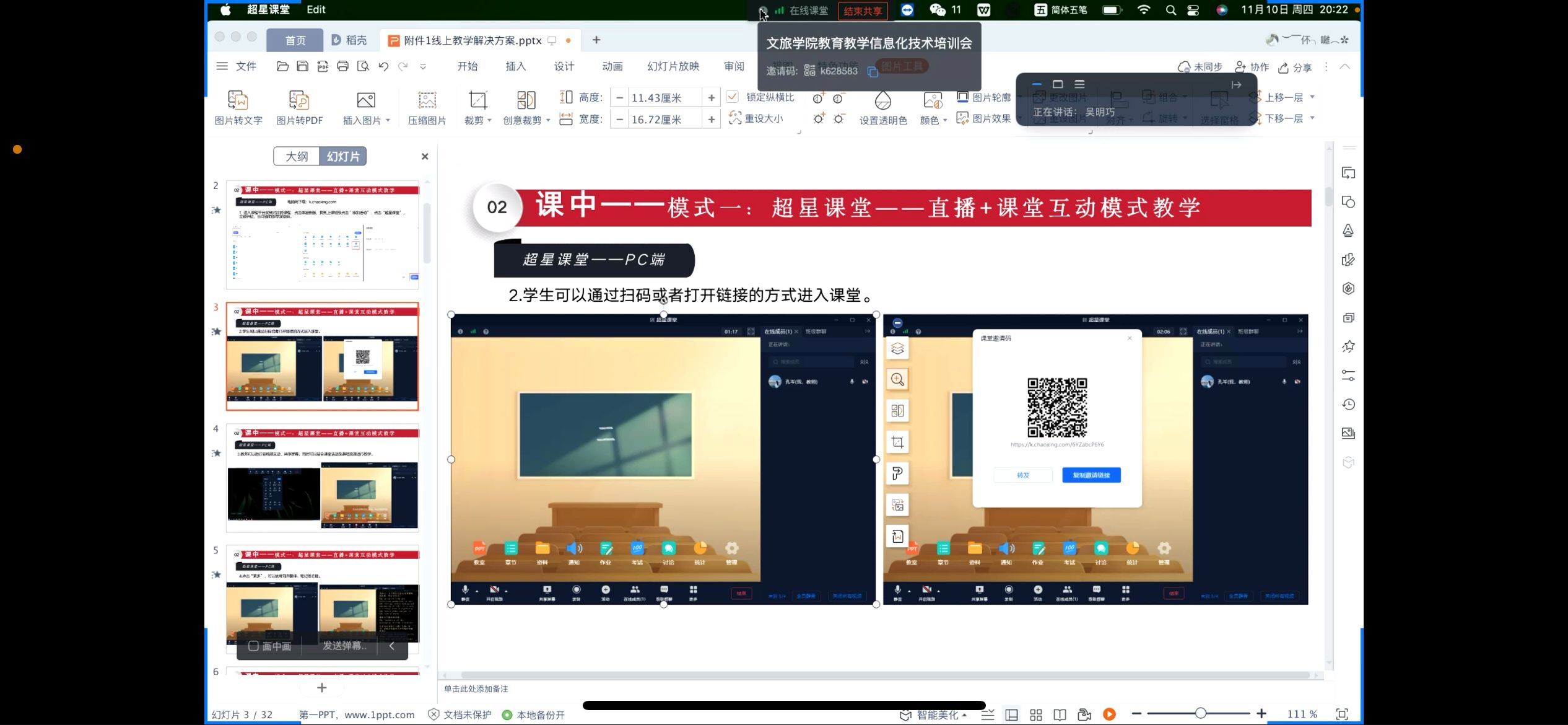1568x725 pixels.
Task: Expand the quick access toolbar more arrow
Action: [x=423, y=66]
